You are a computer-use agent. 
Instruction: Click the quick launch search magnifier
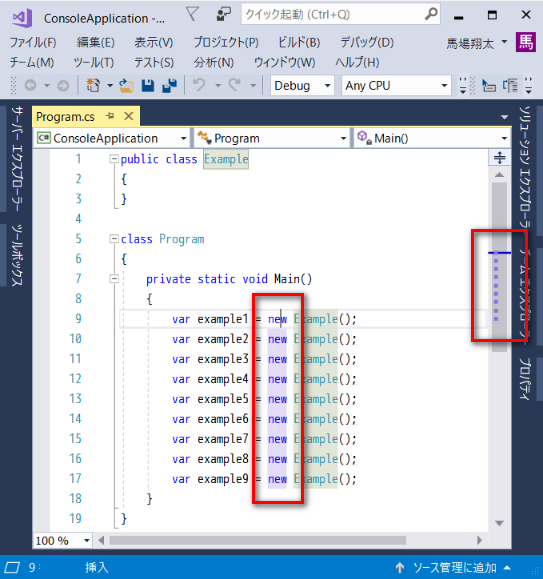click(x=431, y=14)
